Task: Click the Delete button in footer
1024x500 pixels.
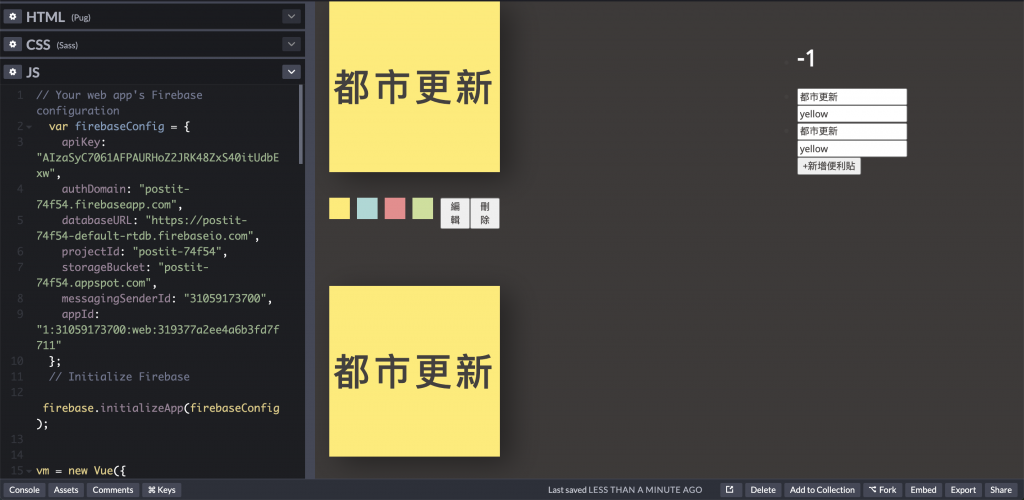Action: click(763, 490)
